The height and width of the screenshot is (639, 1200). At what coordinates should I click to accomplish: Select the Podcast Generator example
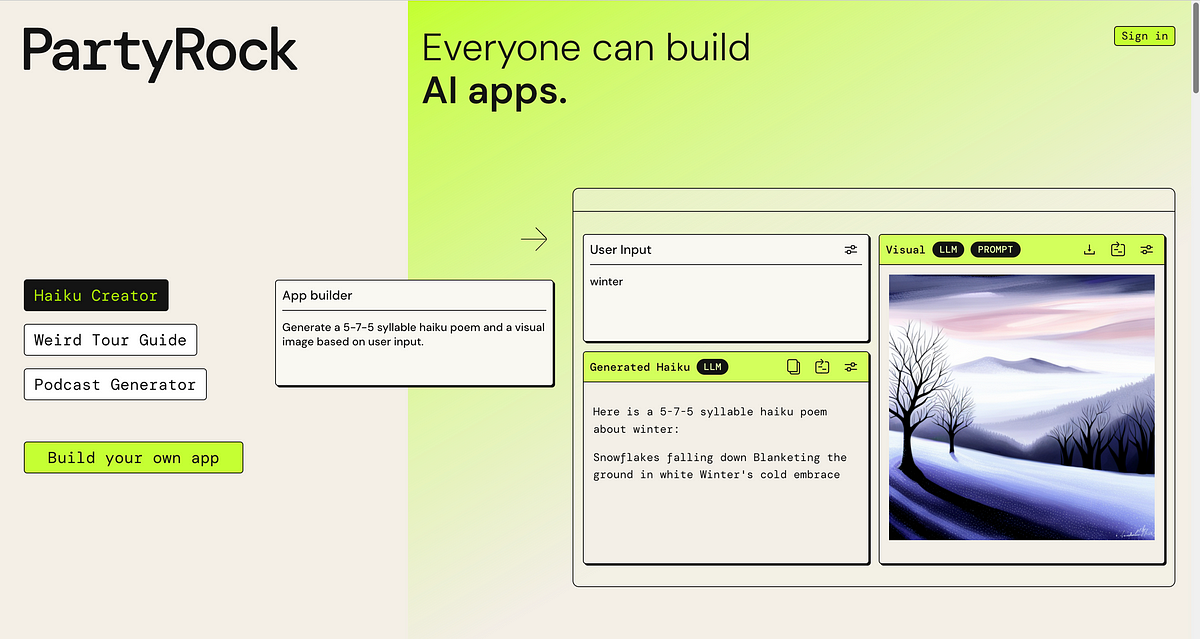tap(115, 385)
